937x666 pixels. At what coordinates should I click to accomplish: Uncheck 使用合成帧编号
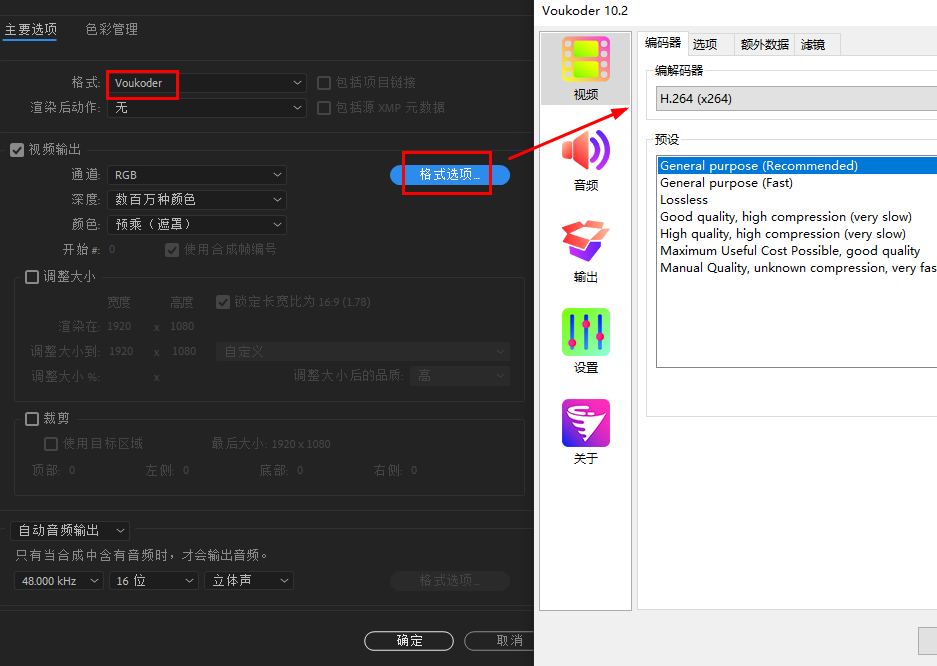[172, 249]
